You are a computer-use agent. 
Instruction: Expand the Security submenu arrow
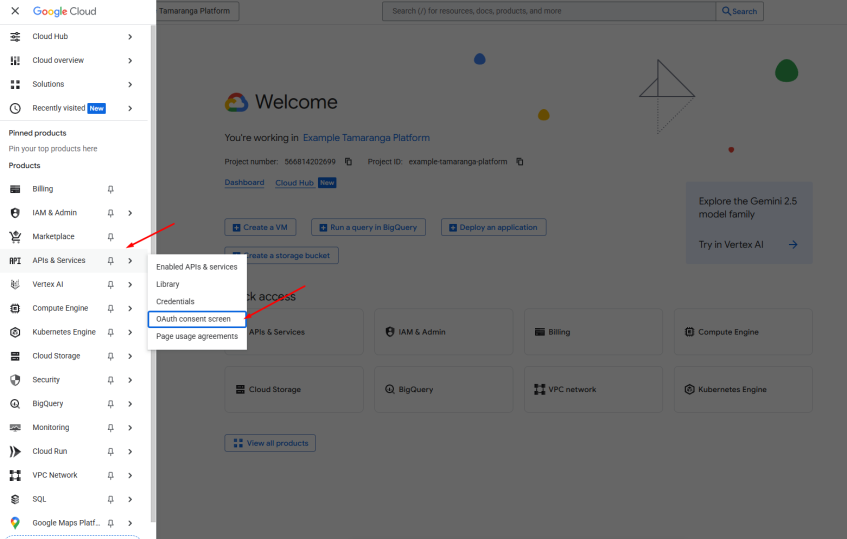[x=130, y=380]
